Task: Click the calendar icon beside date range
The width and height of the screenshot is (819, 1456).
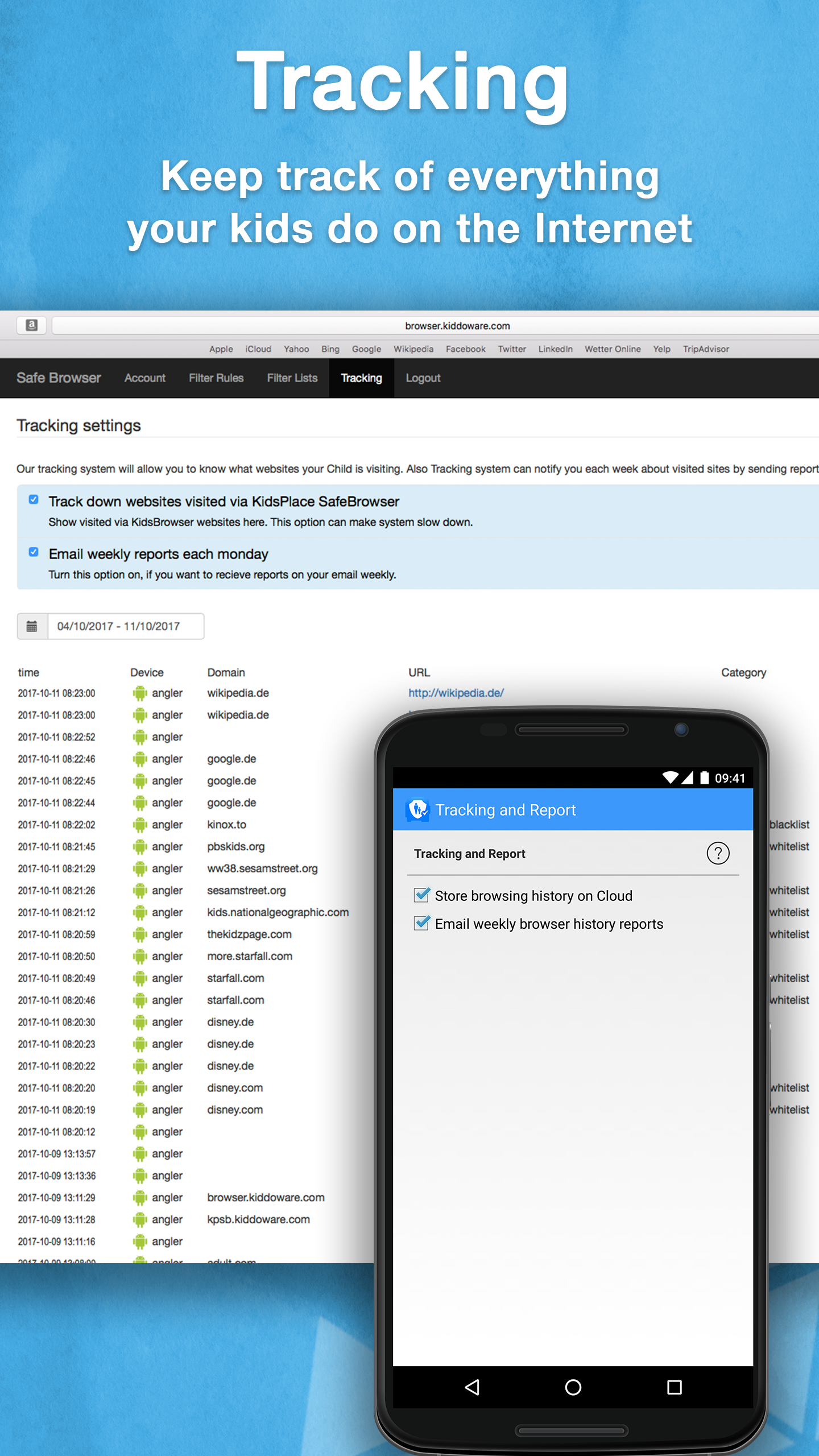Action: click(x=32, y=626)
